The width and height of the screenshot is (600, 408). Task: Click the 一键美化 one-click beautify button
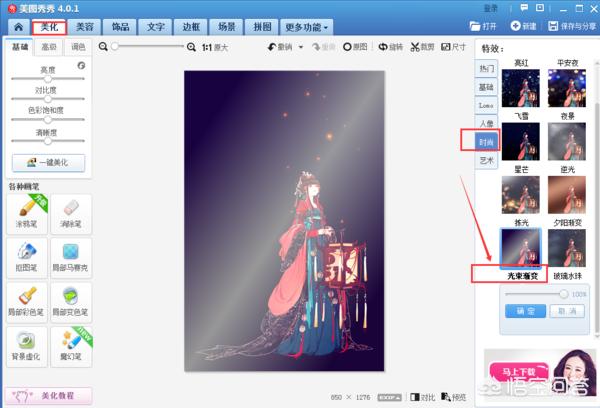pyautogui.click(x=48, y=163)
